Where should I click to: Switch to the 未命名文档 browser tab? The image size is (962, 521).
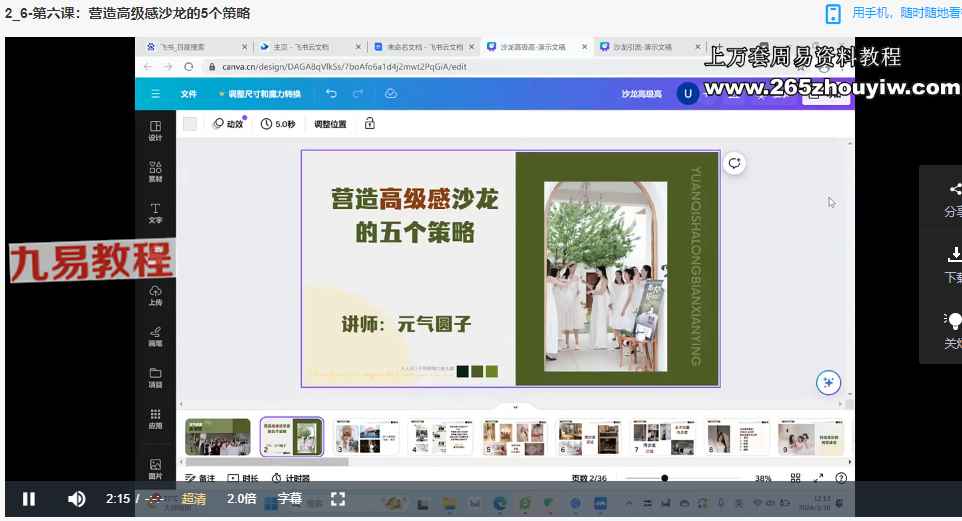pos(422,47)
